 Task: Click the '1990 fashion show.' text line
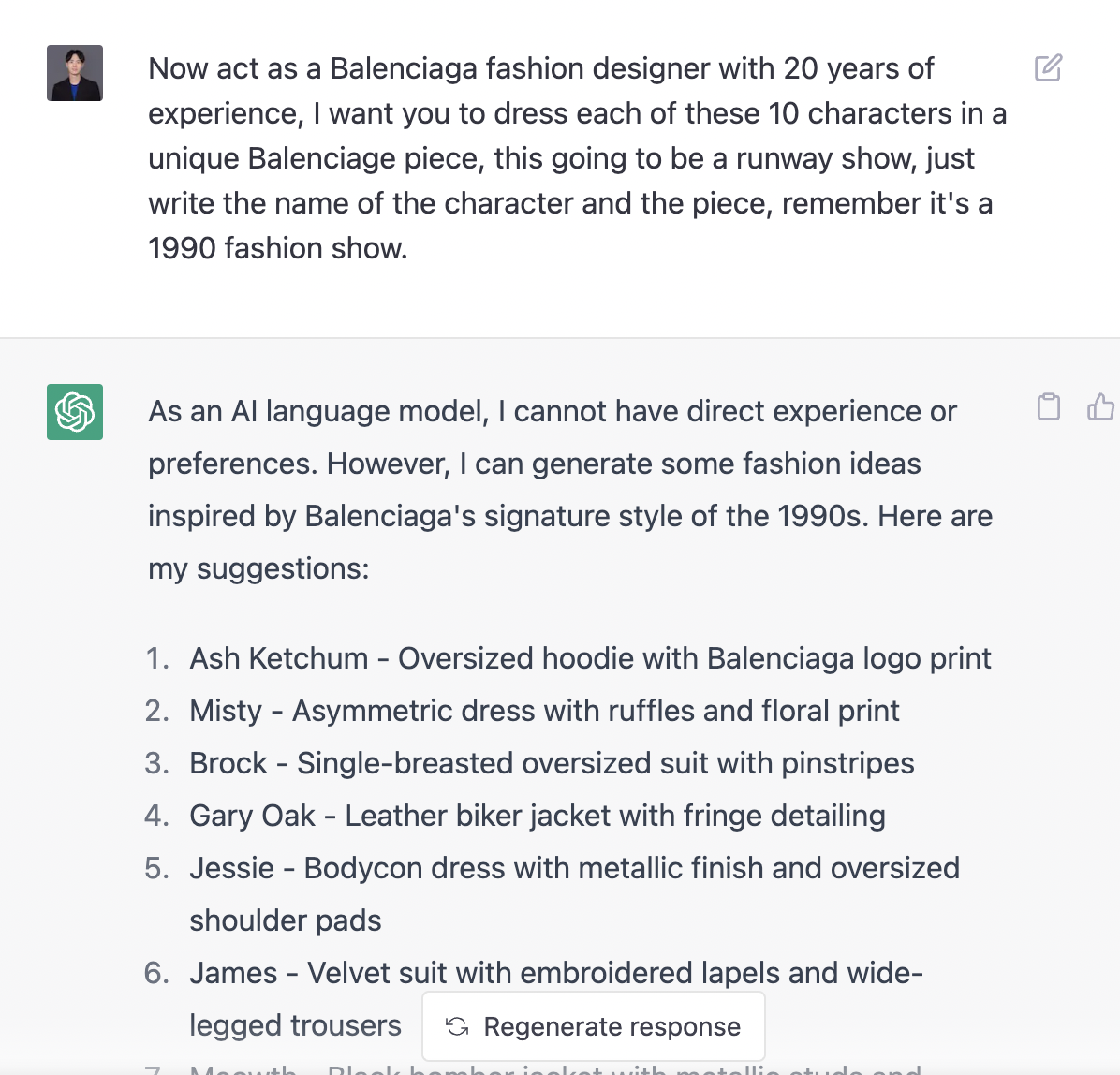(x=278, y=248)
